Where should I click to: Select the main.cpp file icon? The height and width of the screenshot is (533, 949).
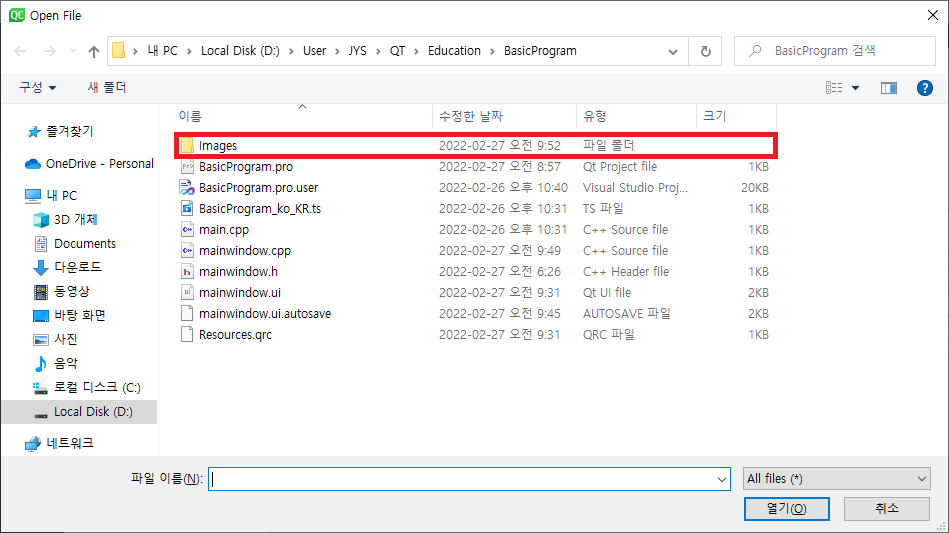(x=188, y=229)
